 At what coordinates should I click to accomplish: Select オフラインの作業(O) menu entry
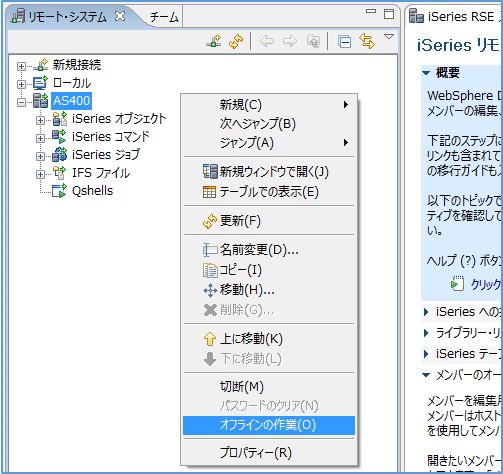[x=269, y=425]
